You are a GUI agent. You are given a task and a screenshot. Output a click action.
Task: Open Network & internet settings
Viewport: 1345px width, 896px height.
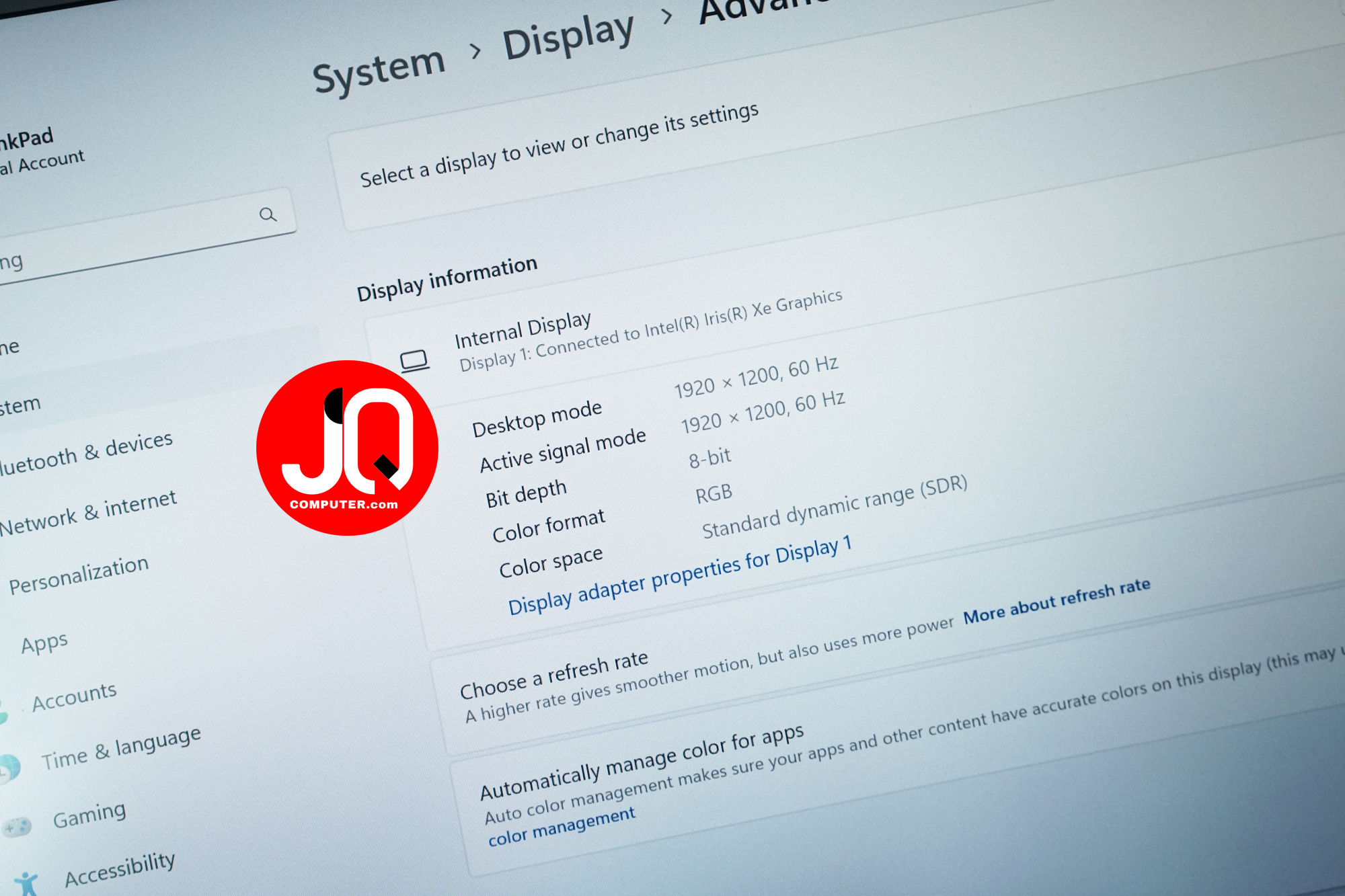(x=88, y=512)
